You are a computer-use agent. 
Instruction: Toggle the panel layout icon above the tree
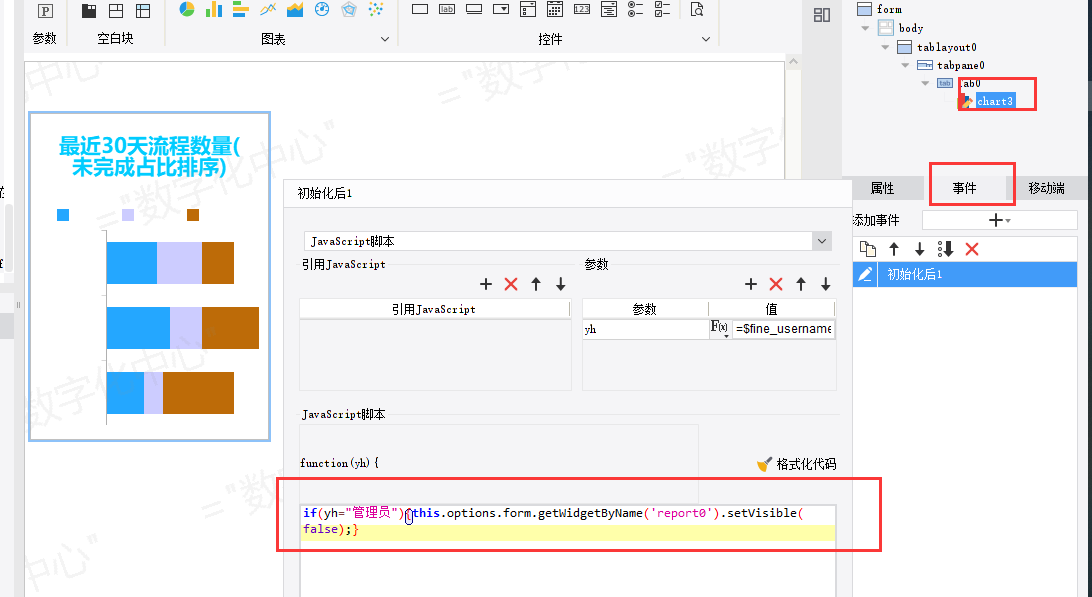822,15
